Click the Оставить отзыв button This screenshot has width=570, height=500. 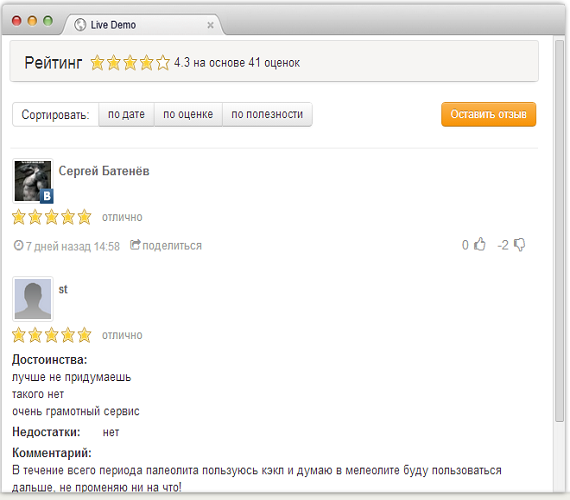489,114
